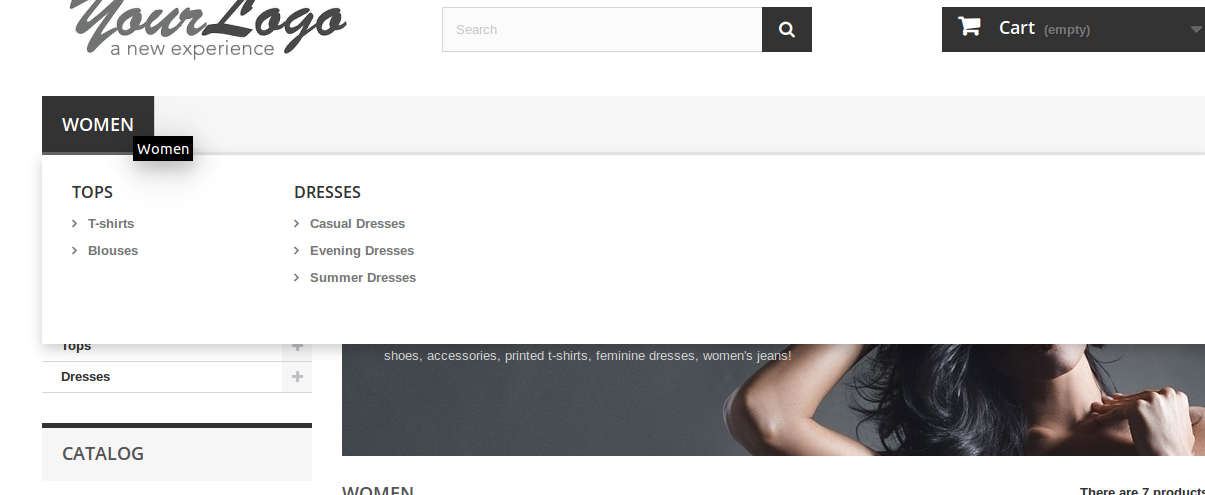Click inside the Search input field
Image resolution: width=1205 pixels, height=495 pixels.
[602, 29]
